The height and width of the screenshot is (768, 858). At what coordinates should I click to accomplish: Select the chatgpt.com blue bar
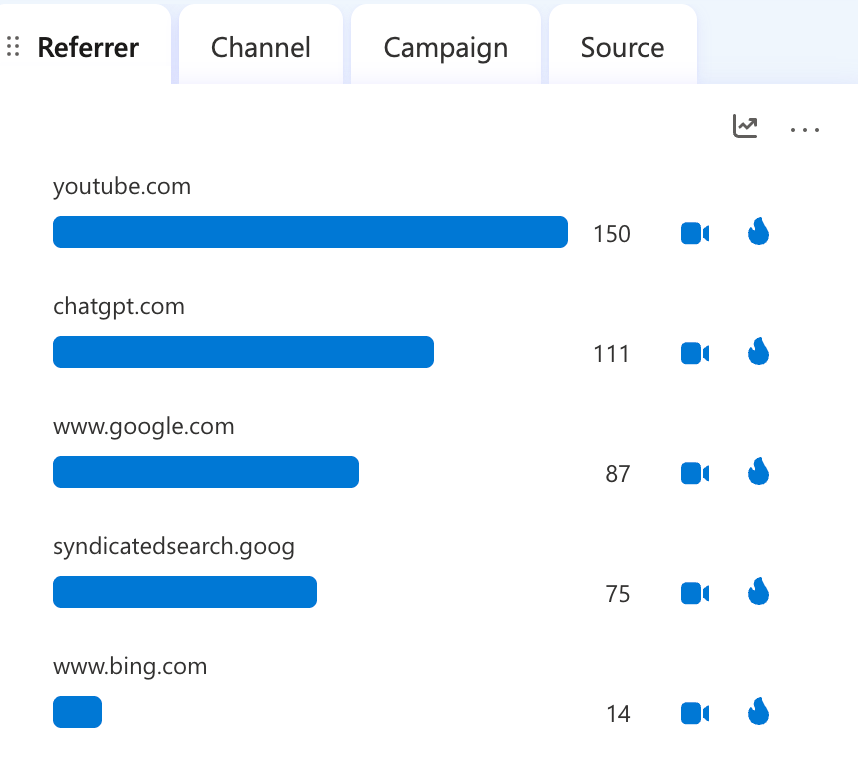click(244, 352)
